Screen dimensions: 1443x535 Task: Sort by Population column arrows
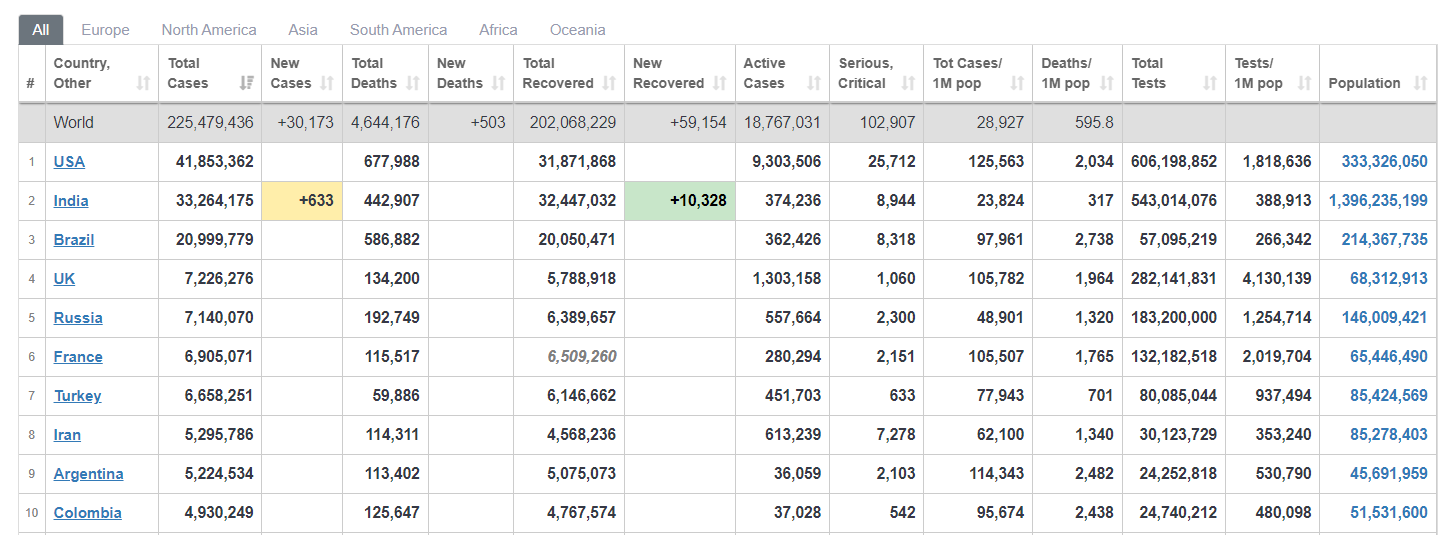[1420, 84]
